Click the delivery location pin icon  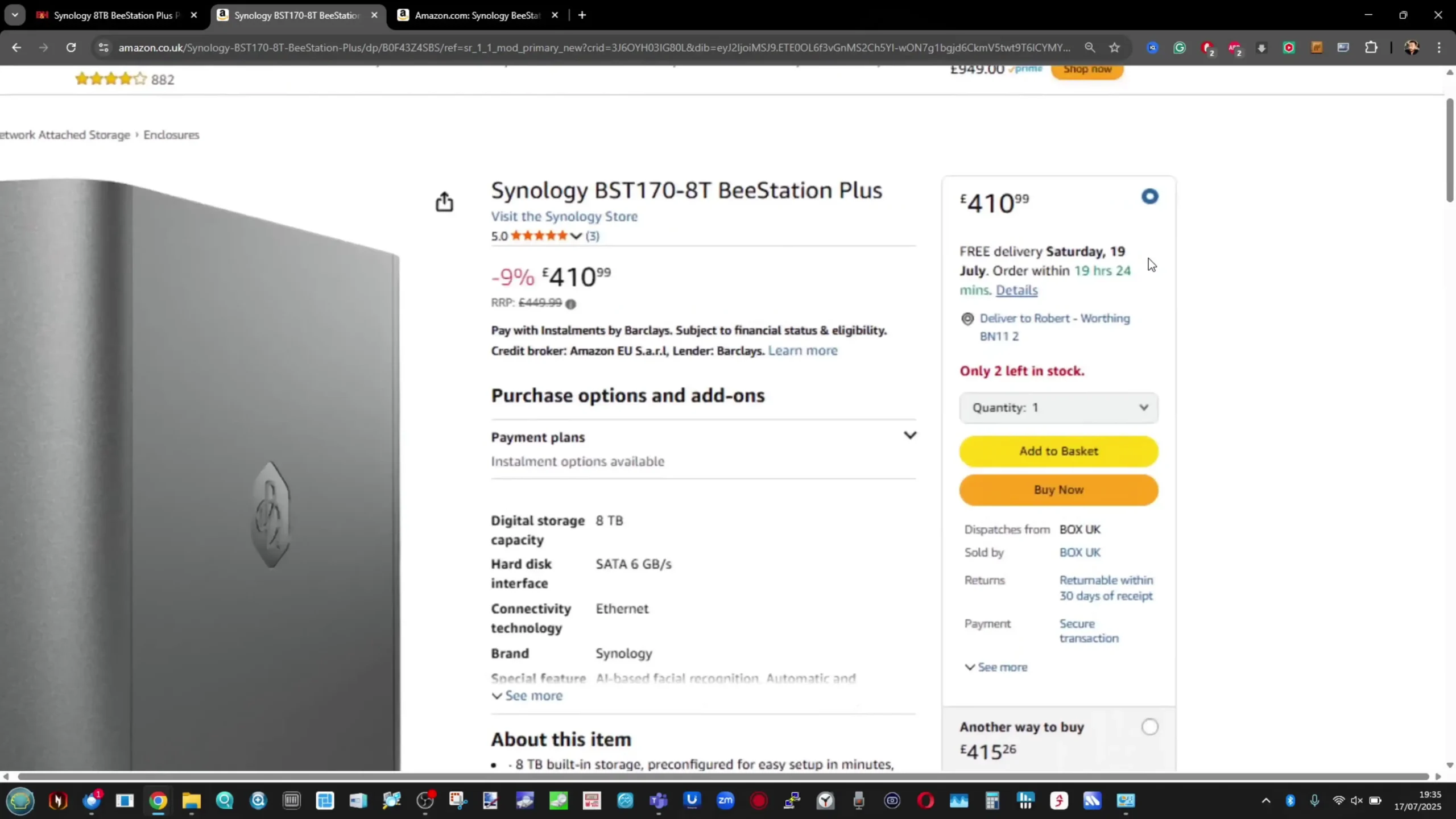967,319
